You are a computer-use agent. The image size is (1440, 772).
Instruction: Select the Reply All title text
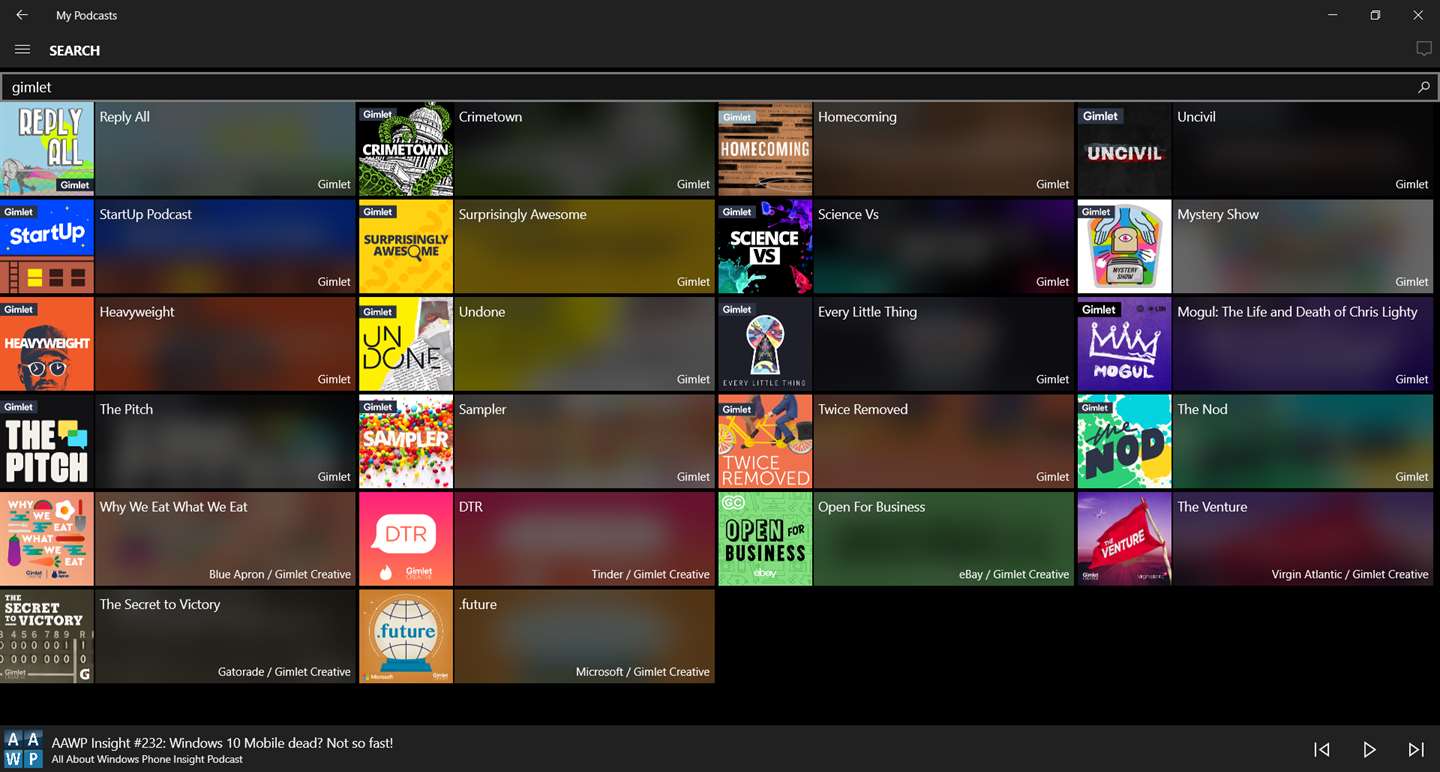124,117
